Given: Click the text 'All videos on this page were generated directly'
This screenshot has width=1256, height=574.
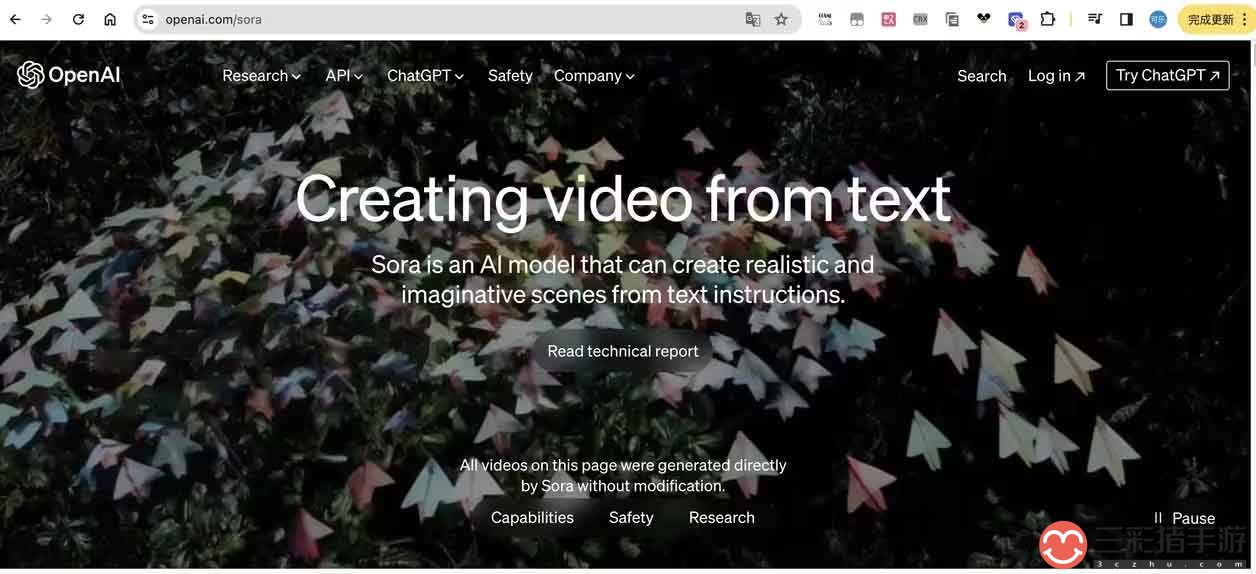Looking at the screenshot, I should (x=623, y=465).
